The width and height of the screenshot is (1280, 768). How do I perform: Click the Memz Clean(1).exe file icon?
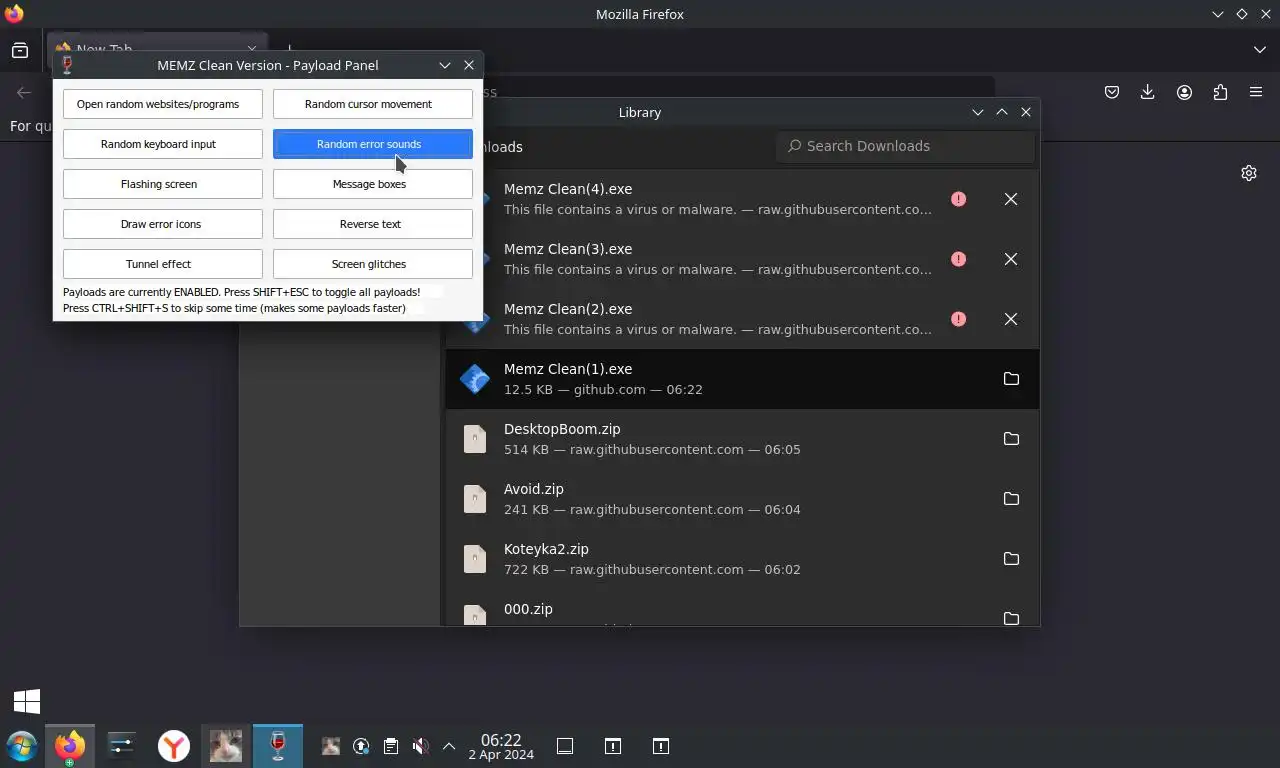click(x=474, y=379)
